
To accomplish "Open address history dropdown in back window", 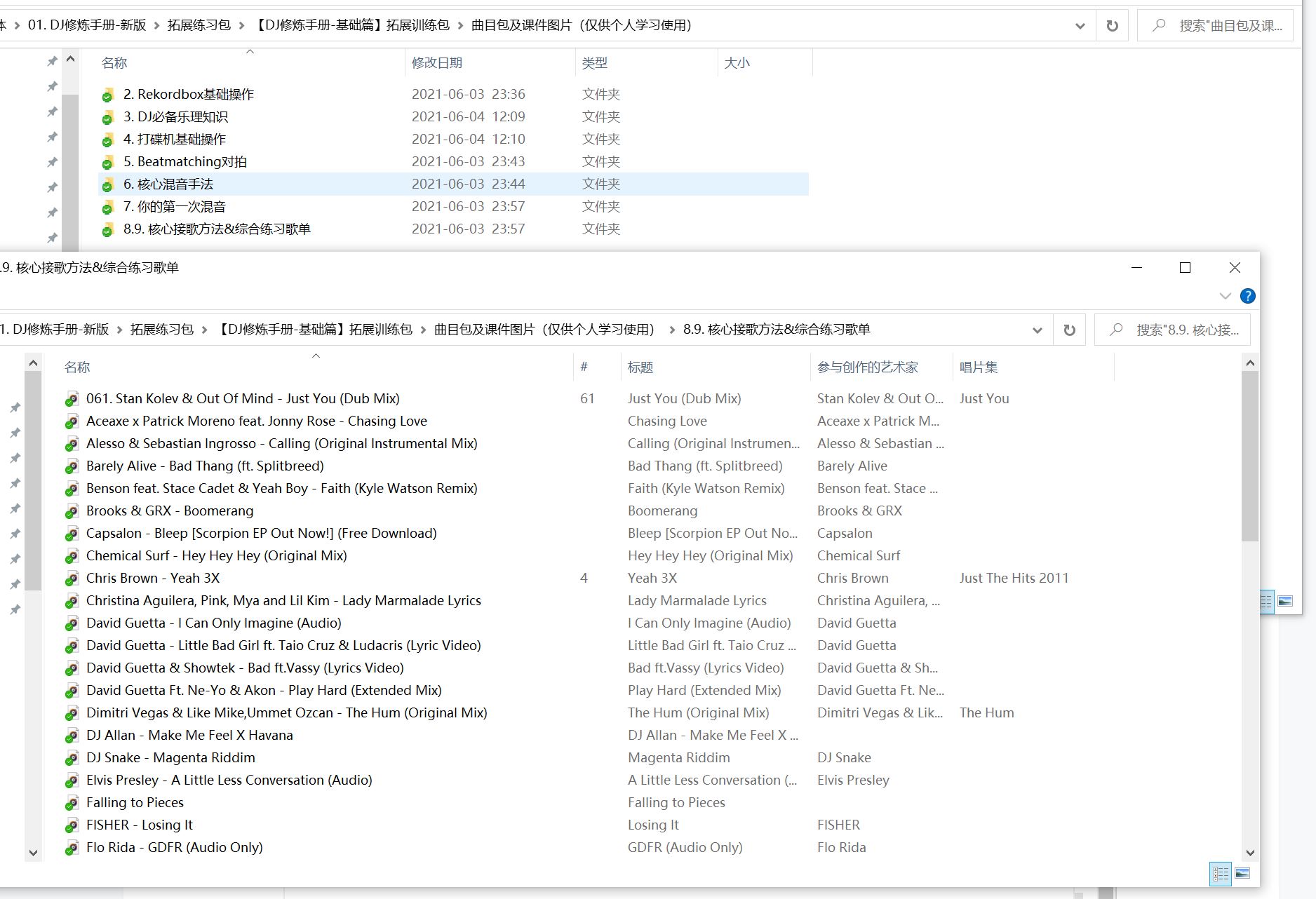I will click(1080, 26).
